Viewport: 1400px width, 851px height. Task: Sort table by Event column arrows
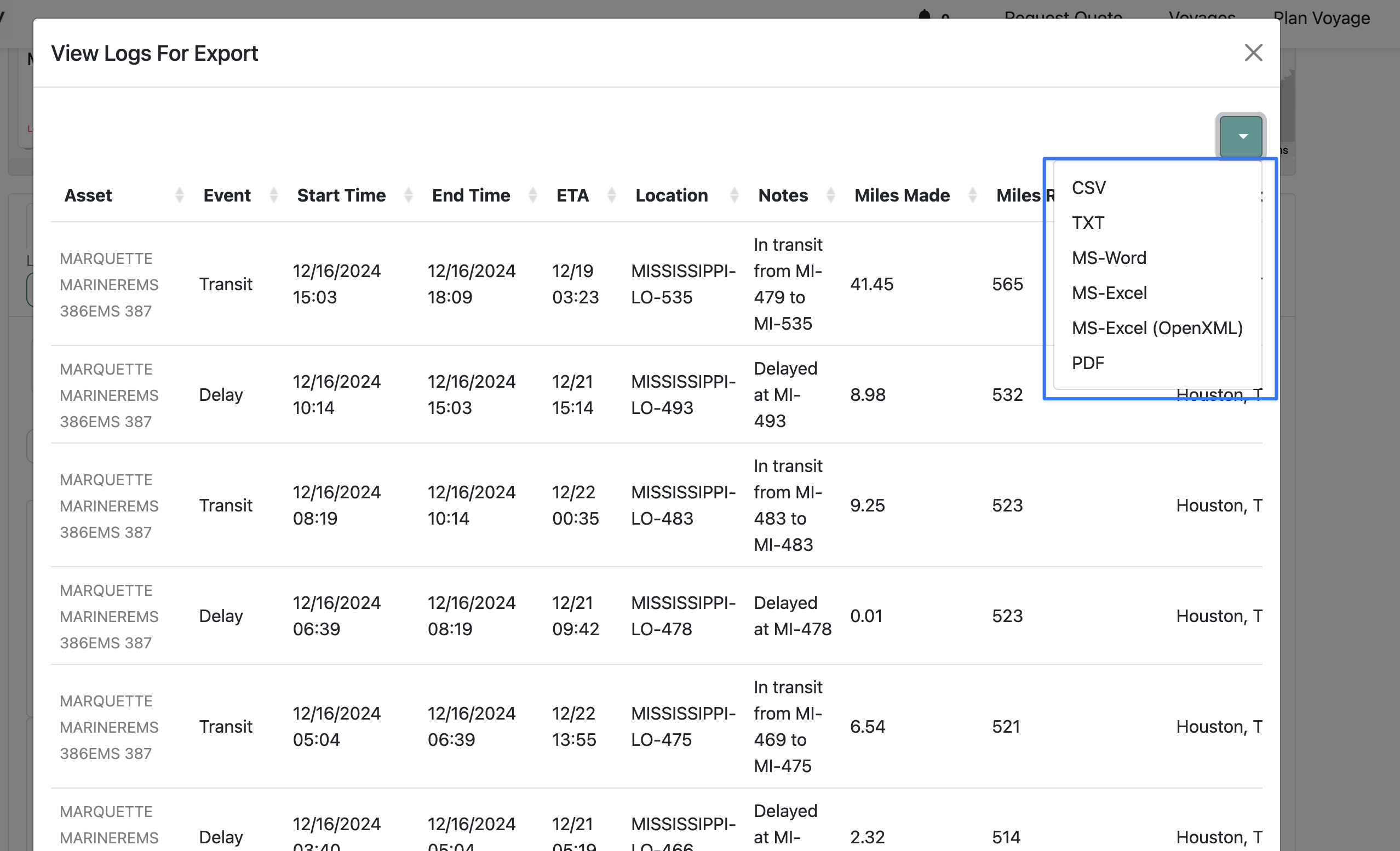274,196
